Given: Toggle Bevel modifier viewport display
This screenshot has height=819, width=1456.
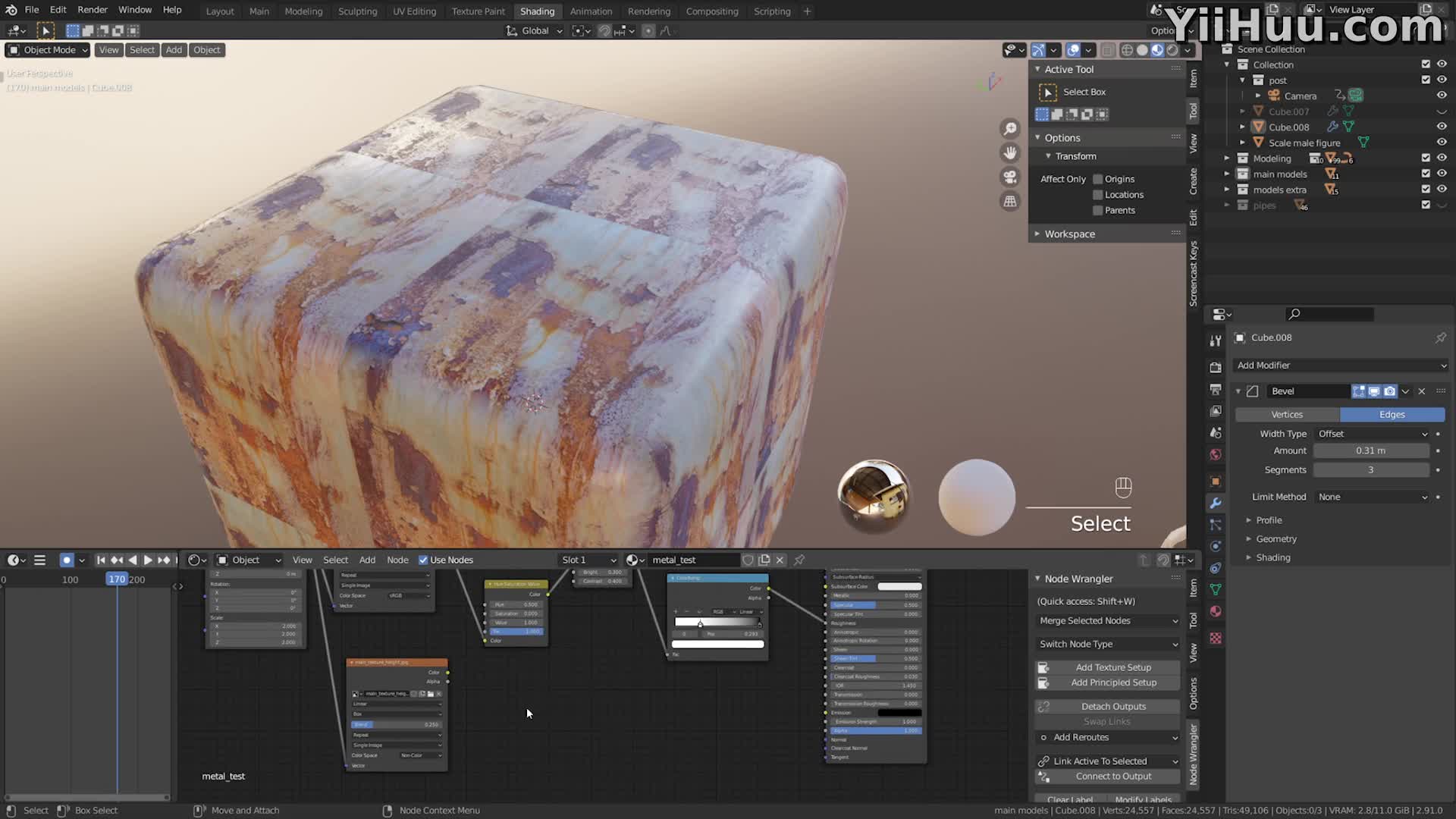Looking at the screenshot, I should (1374, 391).
